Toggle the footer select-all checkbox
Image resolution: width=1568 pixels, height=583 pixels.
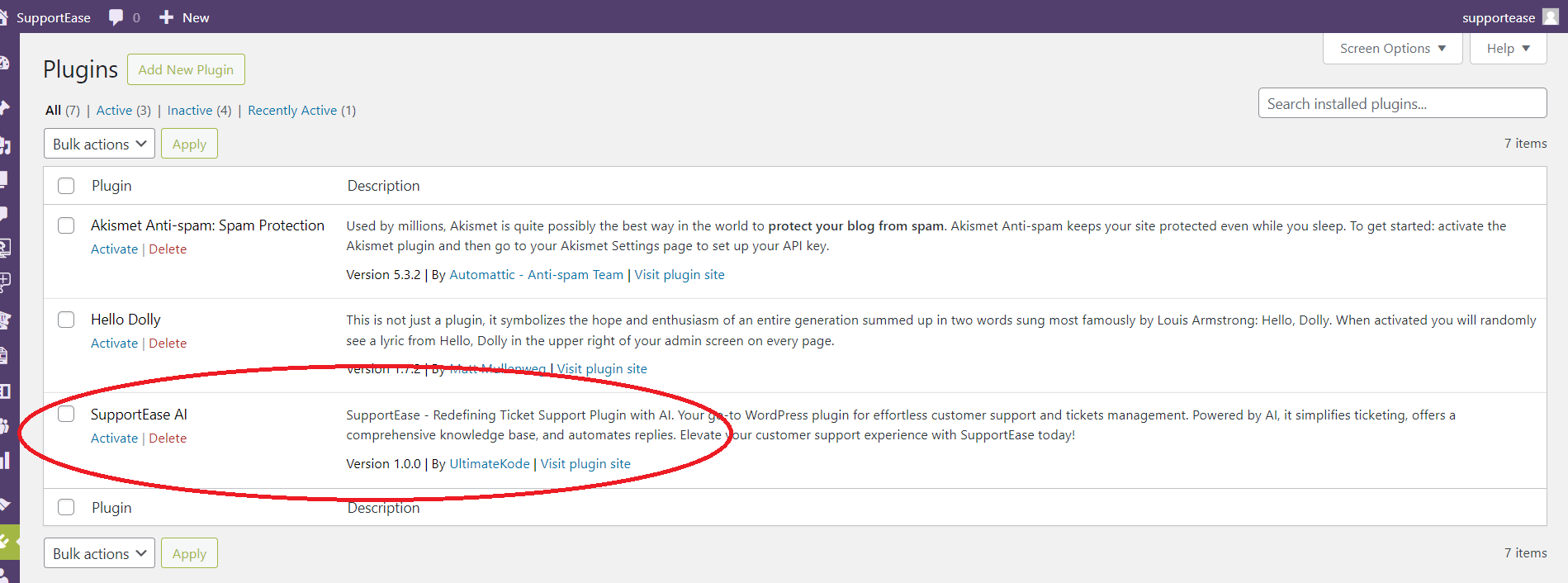pos(66,507)
